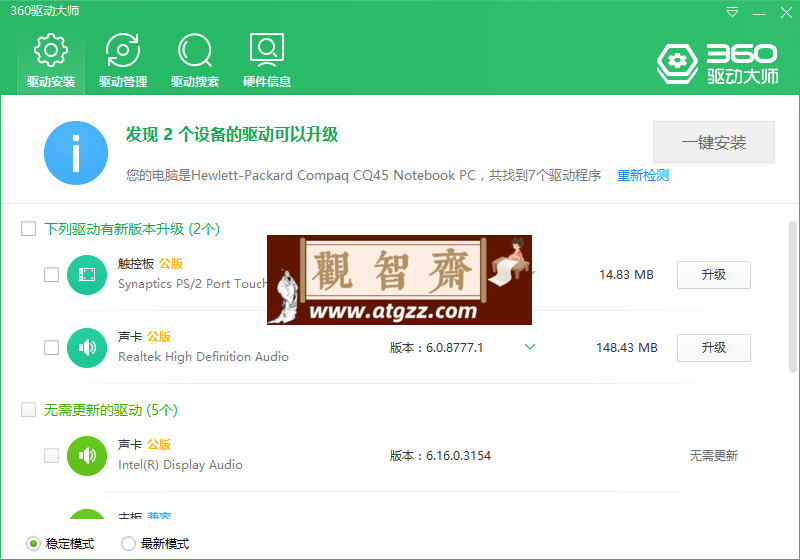Screen dimensions: 800x560
Task: Upgrade the Realtek High Definition Audio driver
Action: pyautogui.click(x=714, y=348)
